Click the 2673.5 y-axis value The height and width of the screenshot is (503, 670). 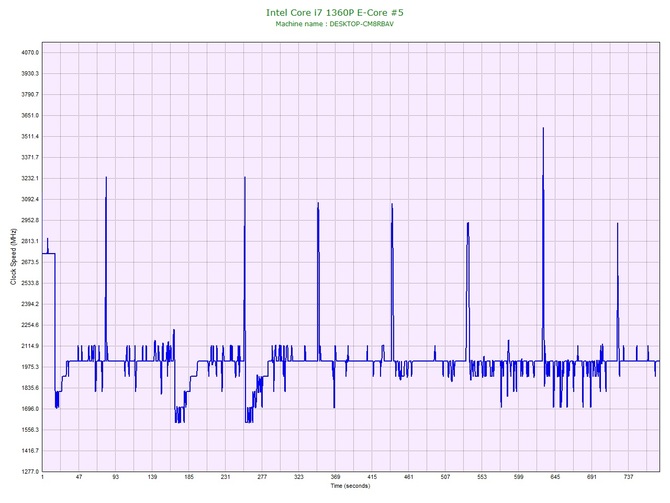(30, 262)
